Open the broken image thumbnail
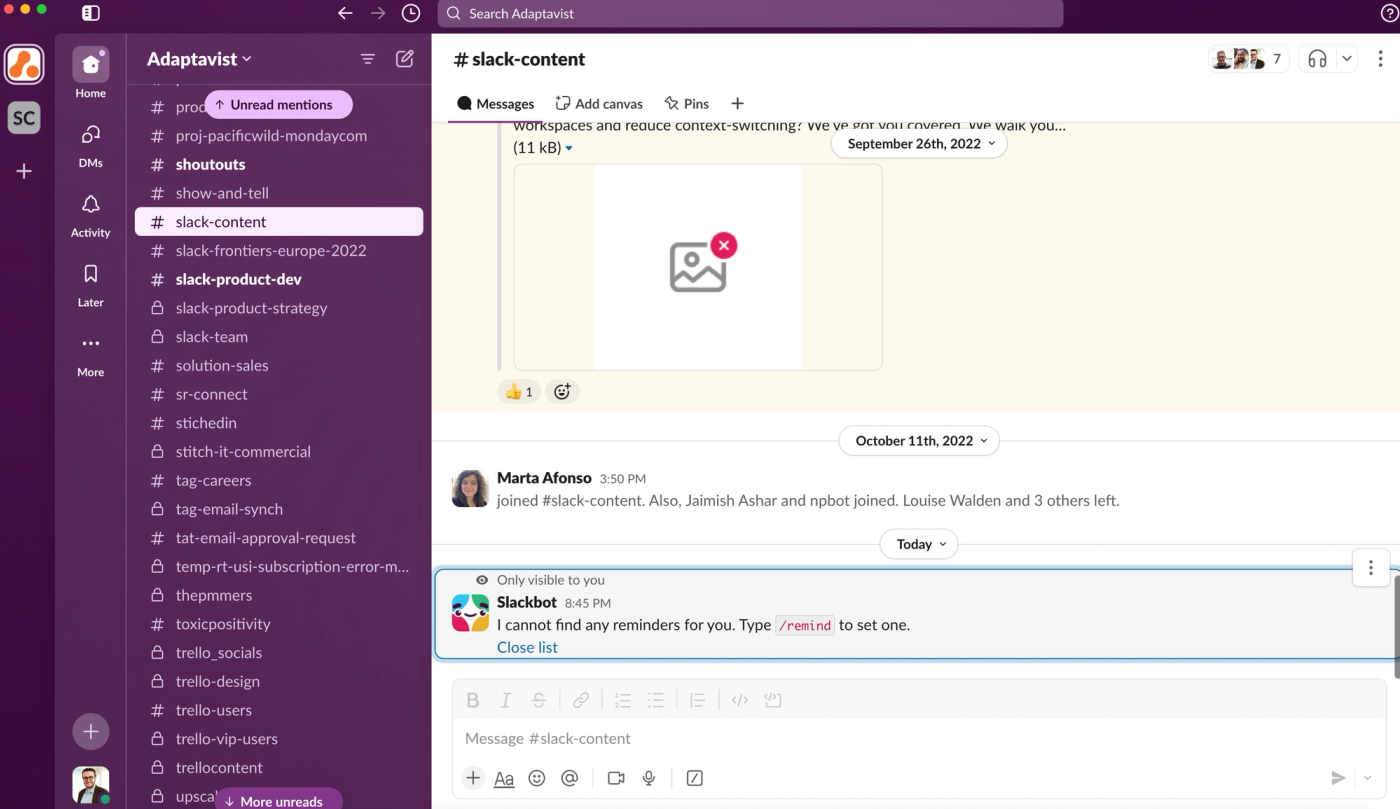The height and width of the screenshot is (809, 1400). pos(698,267)
